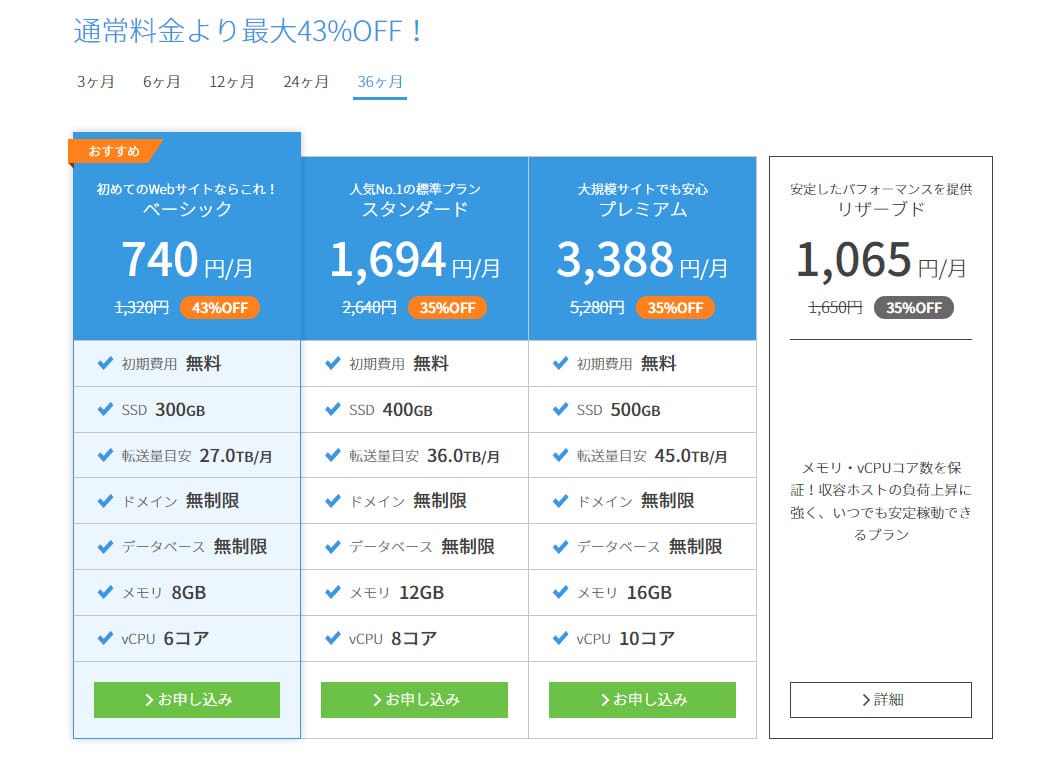Click 大規模サイトでも安心 tagline

[x=643, y=189]
